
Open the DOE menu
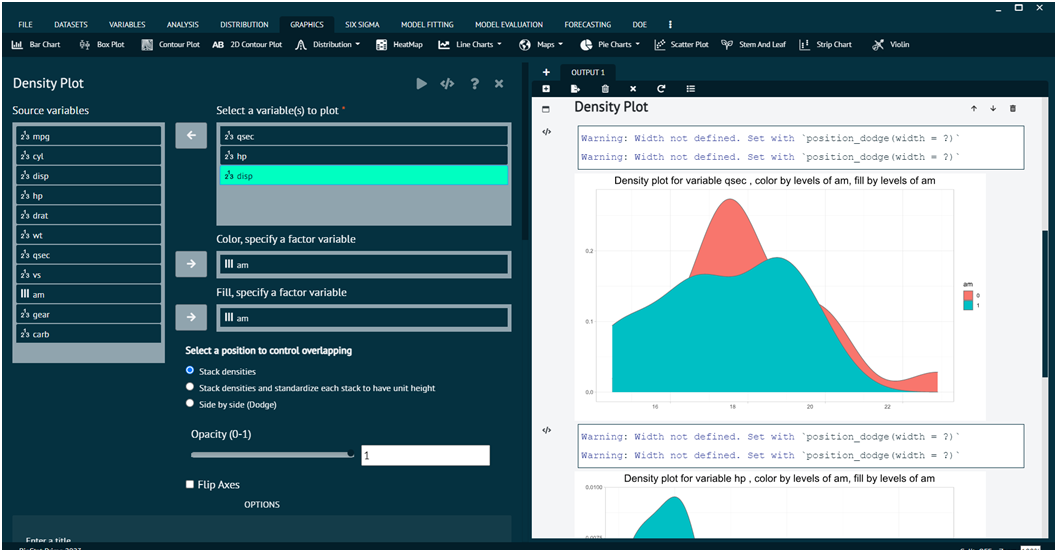click(x=640, y=24)
